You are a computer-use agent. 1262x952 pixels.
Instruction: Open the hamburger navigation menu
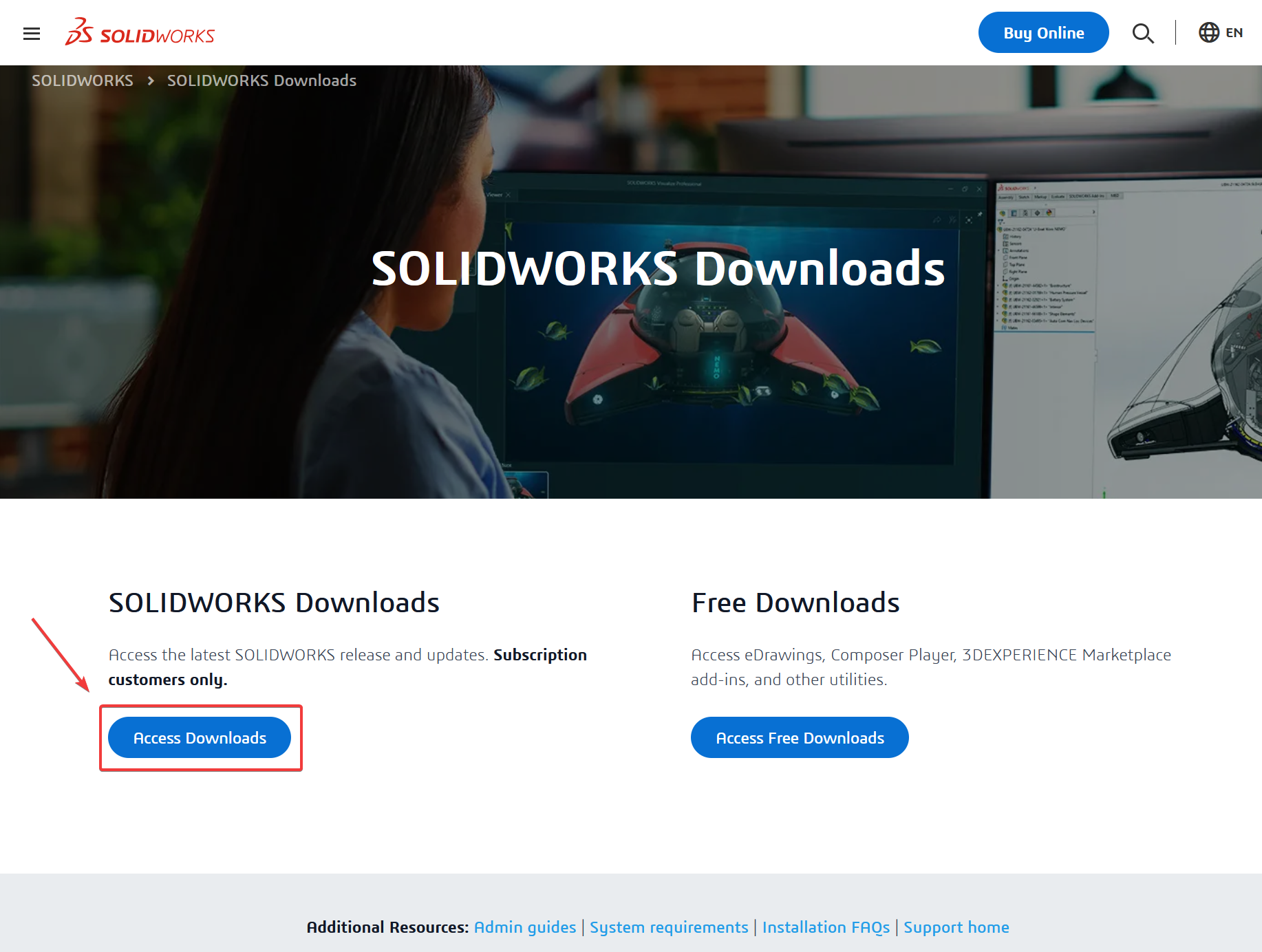[x=32, y=33]
